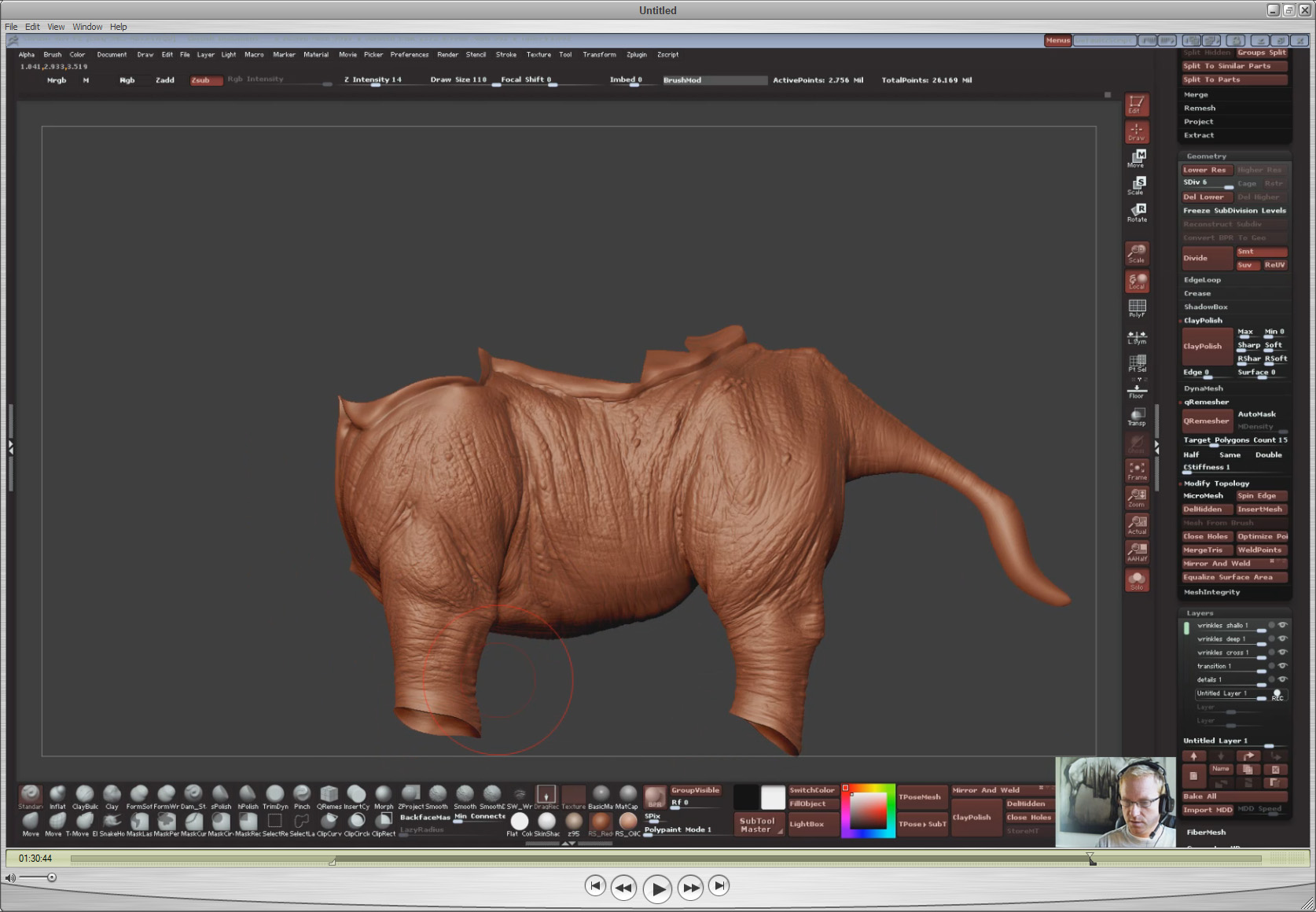
Task: Toggle Transp transparency mode
Action: [x=1137, y=416]
